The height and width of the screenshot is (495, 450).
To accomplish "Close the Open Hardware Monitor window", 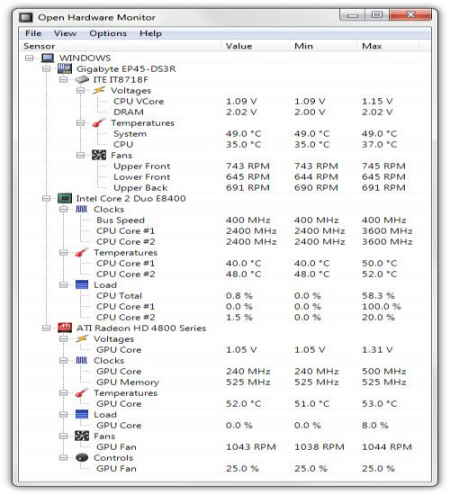I will pyautogui.click(x=410, y=15).
